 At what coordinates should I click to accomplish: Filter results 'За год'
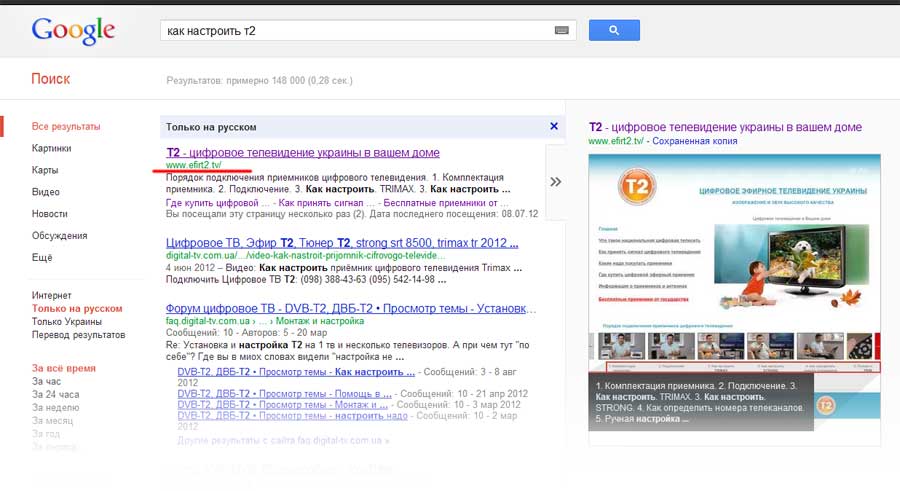point(46,434)
